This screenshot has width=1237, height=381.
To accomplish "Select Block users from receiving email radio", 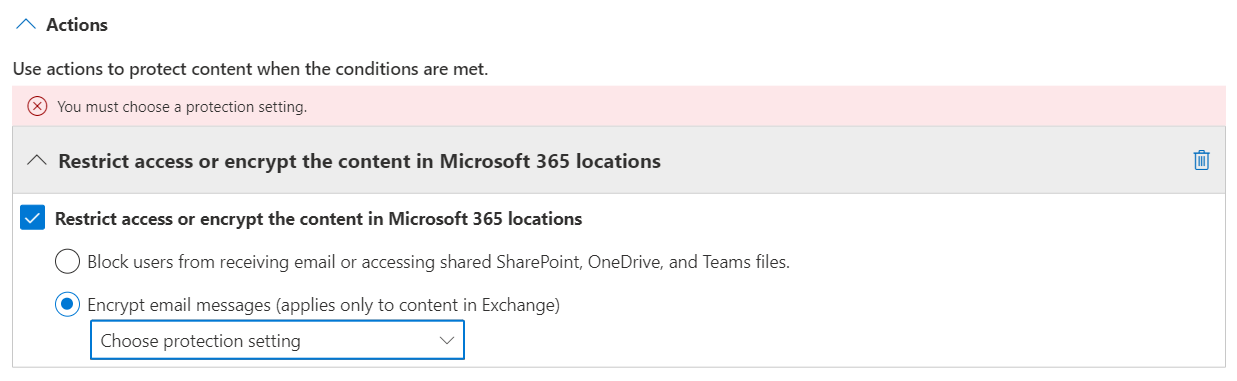I will tap(67, 262).
